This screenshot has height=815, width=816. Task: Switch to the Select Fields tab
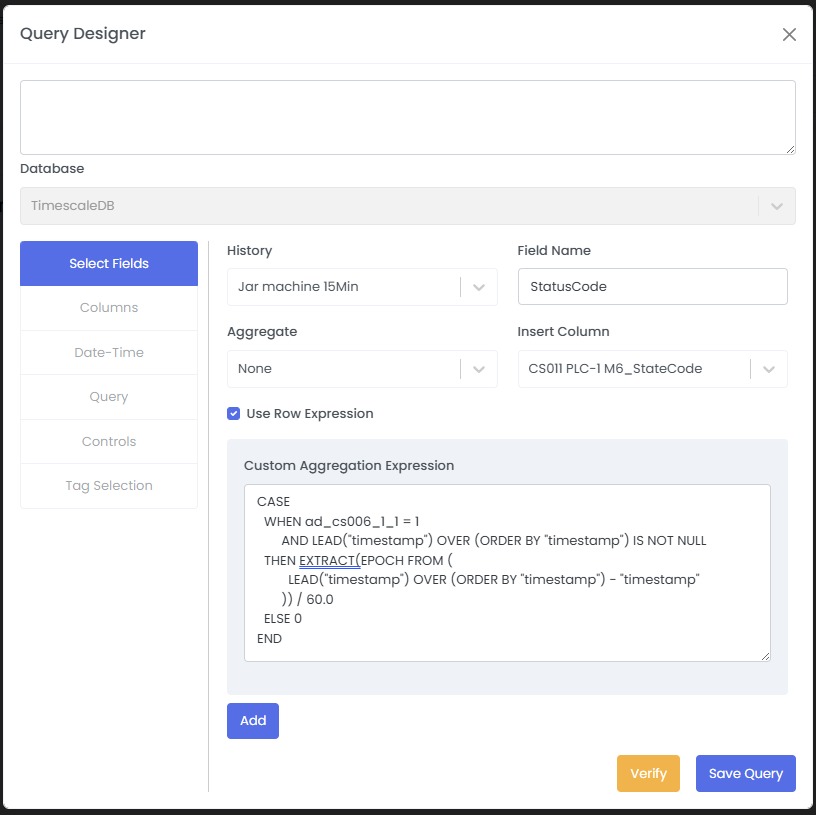109,264
